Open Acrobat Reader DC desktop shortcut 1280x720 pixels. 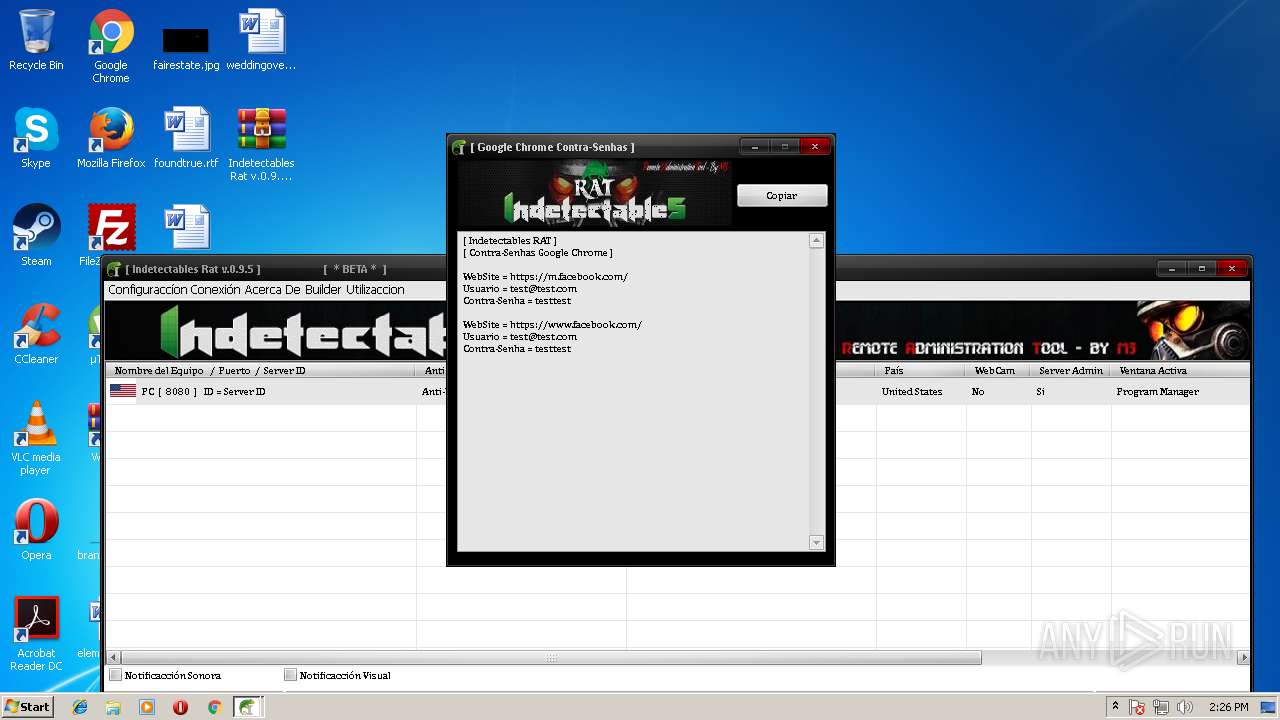point(36,634)
